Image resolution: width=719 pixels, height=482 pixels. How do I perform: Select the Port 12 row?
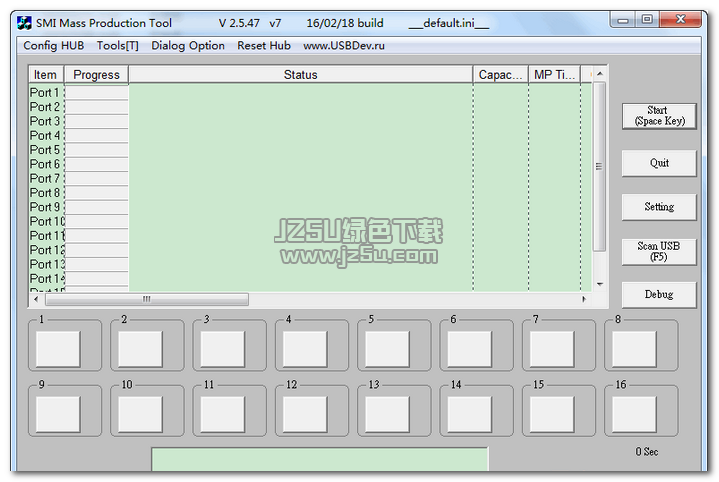[310, 250]
